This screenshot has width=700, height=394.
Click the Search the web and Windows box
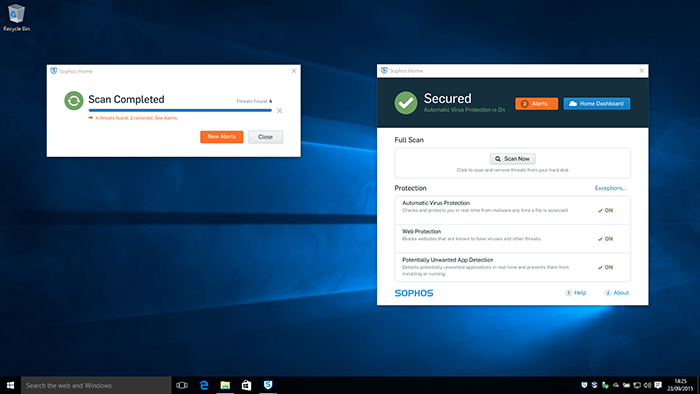coord(96,385)
